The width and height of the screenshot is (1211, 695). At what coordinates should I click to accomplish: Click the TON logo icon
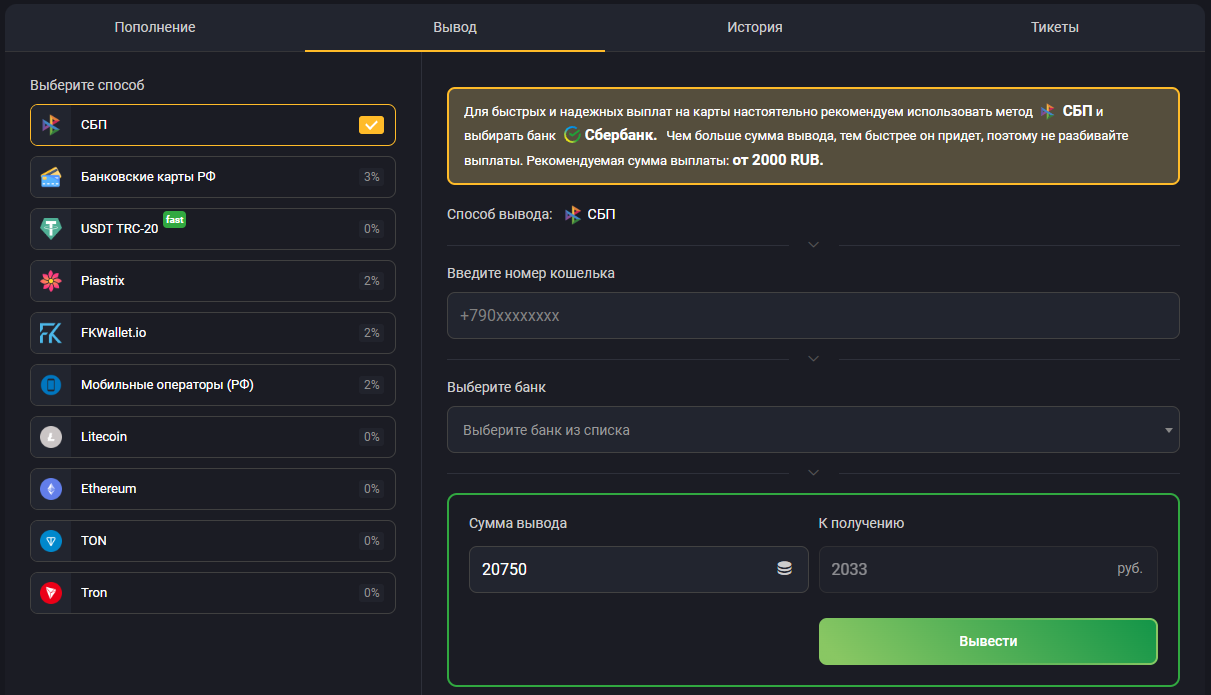[x=51, y=541]
